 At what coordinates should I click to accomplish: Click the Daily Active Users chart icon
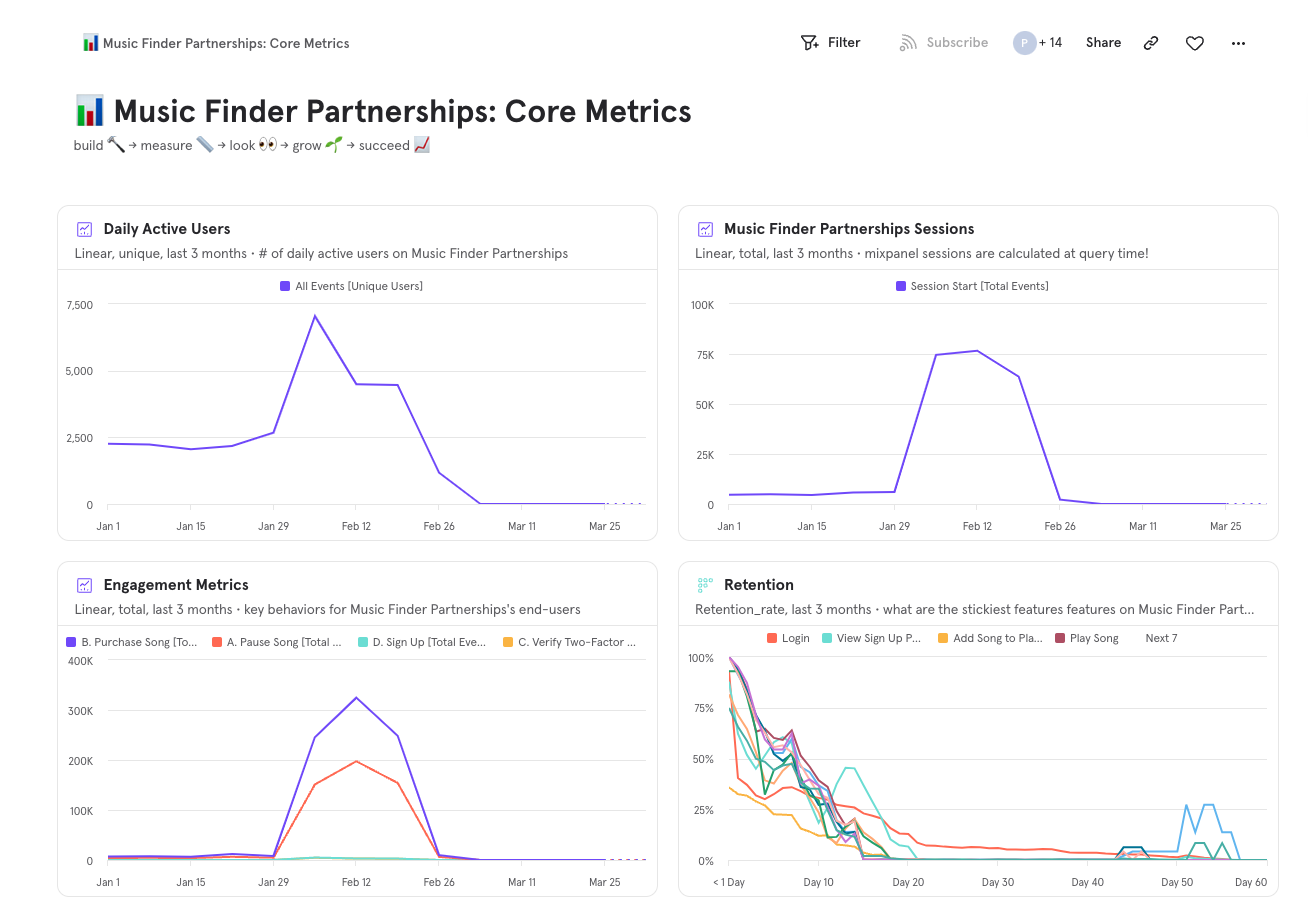point(85,229)
